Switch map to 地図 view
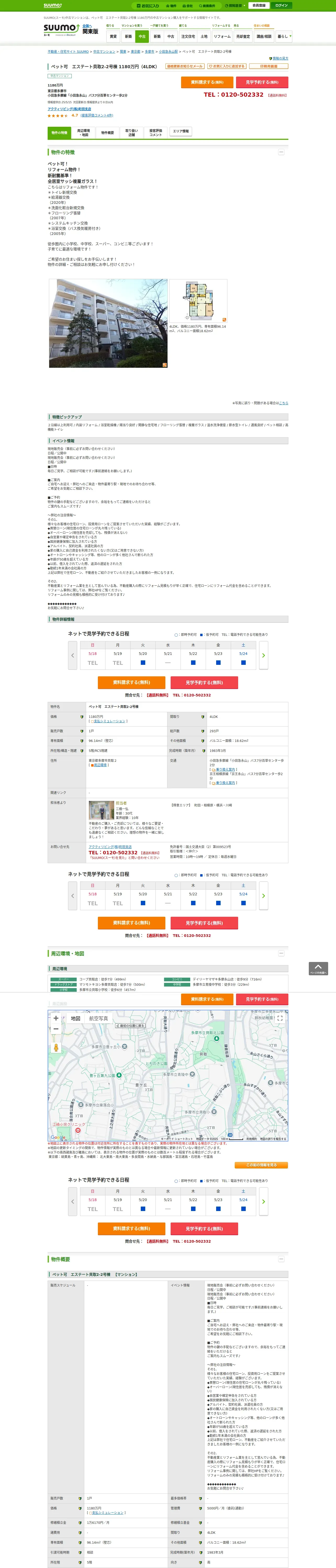The height and width of the screenshot is (1568, 336). 76,1018
